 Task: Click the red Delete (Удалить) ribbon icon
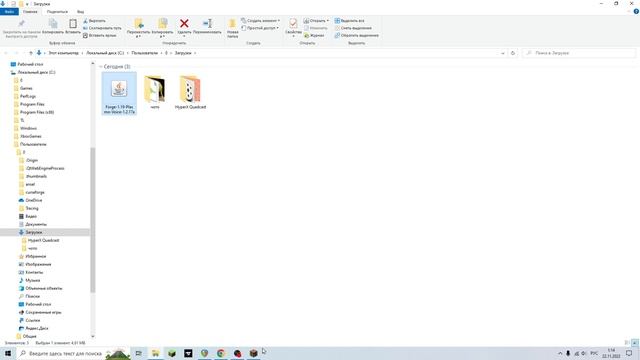(184, 24)
